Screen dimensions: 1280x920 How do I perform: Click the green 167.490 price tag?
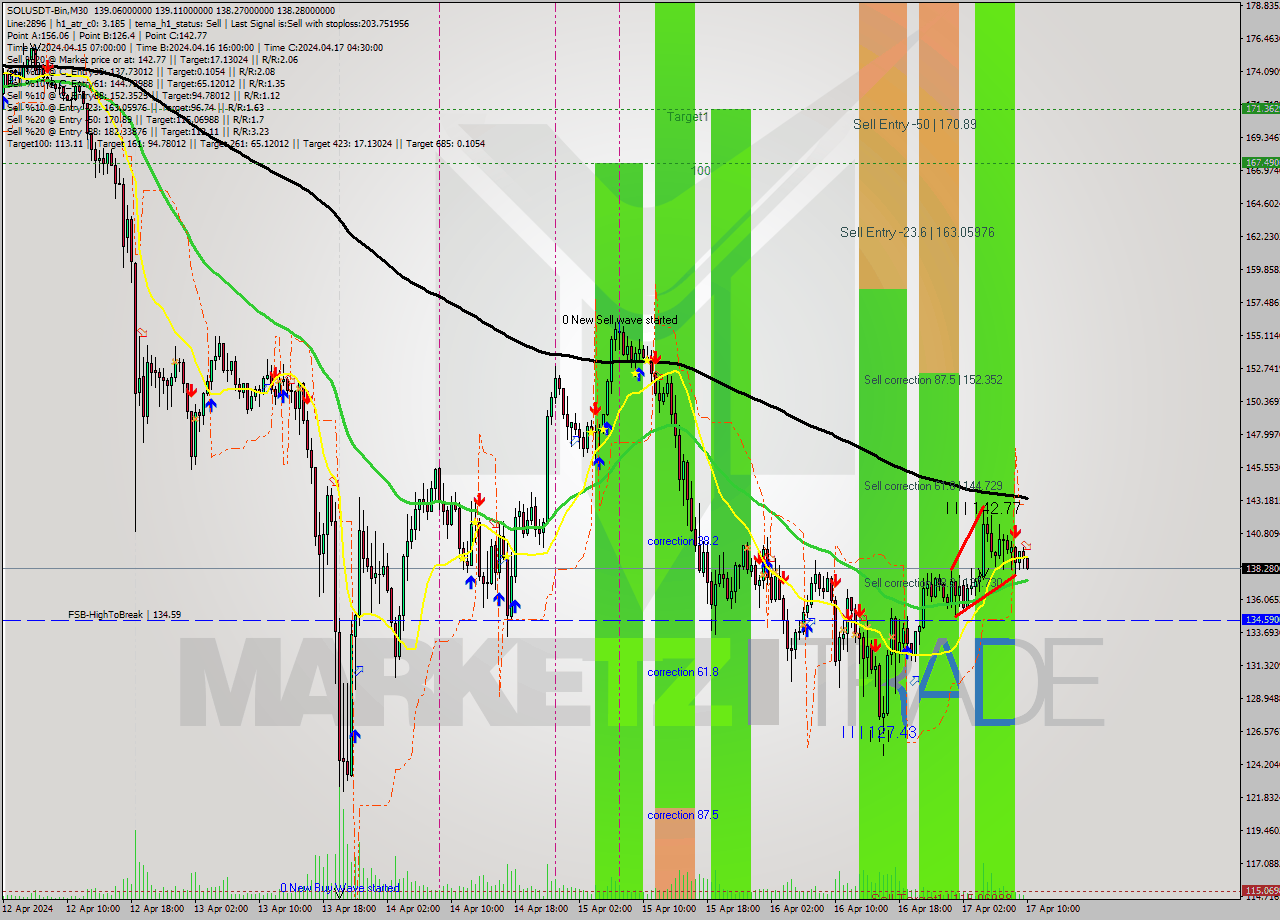click(x=1260, y=162)
